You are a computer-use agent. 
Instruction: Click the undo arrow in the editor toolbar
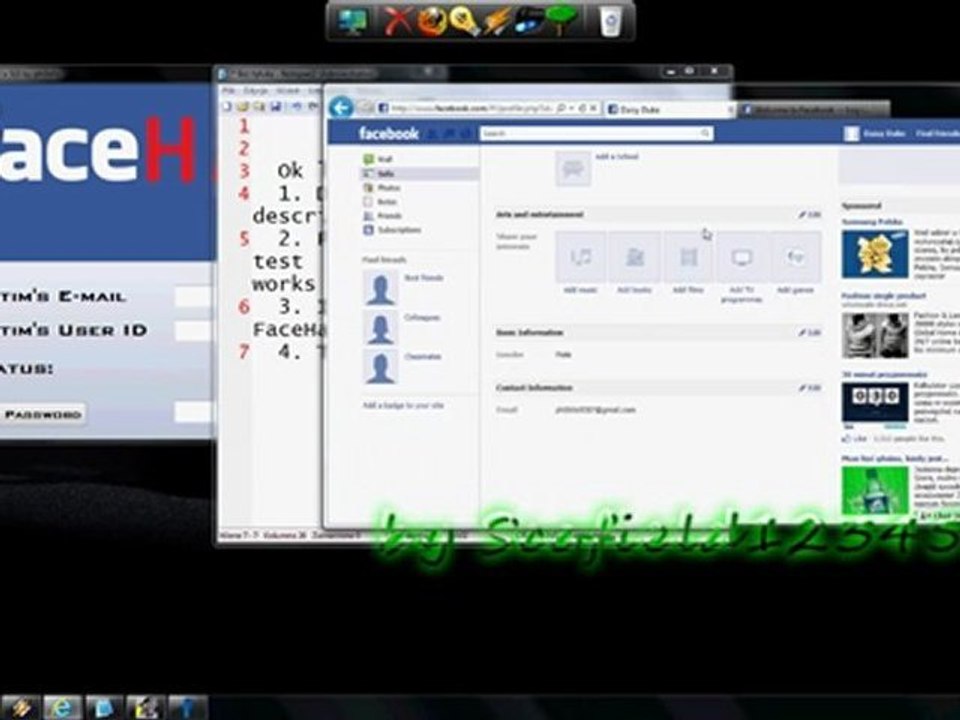296,107
